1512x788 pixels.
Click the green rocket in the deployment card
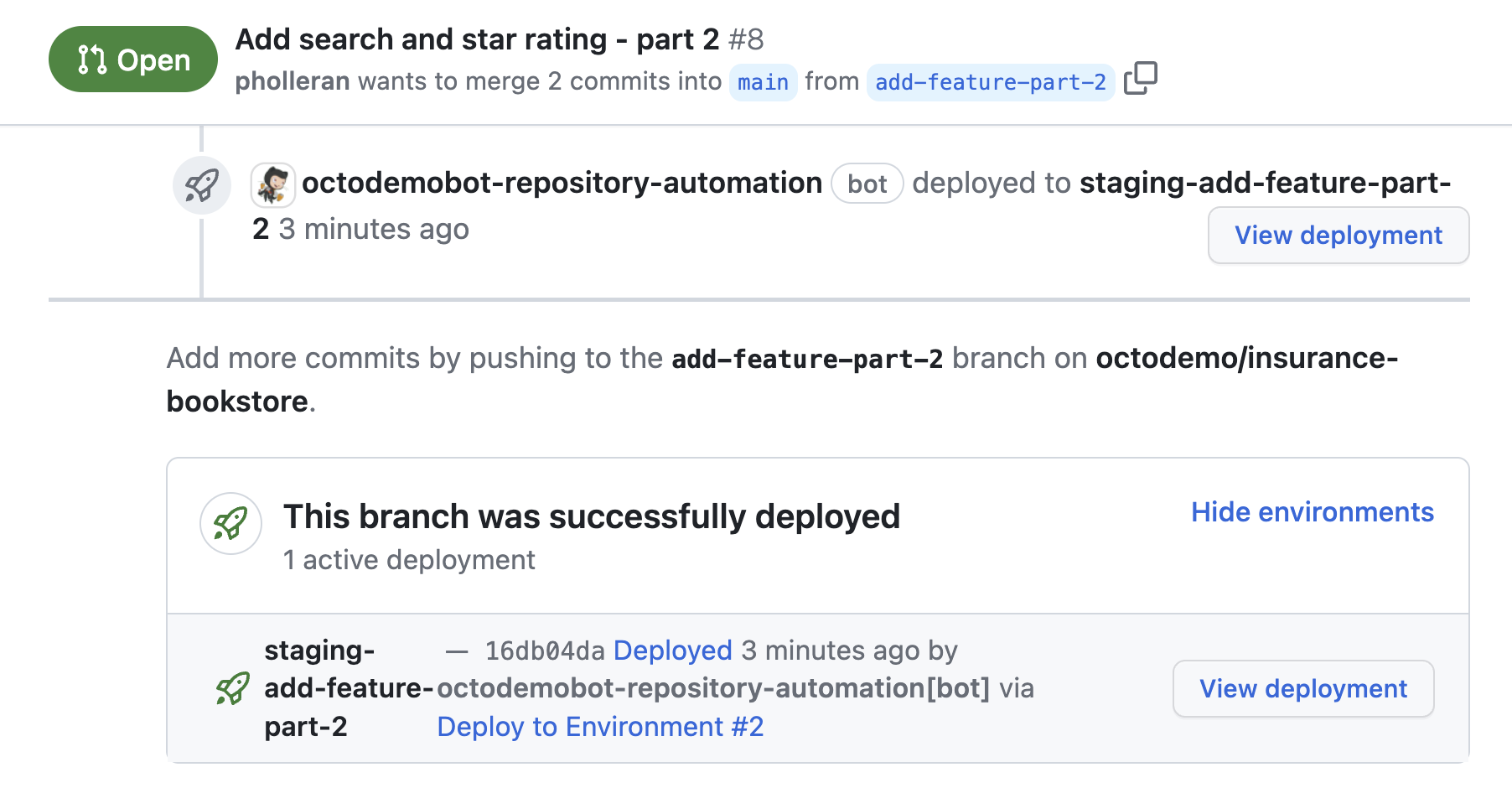230,523
